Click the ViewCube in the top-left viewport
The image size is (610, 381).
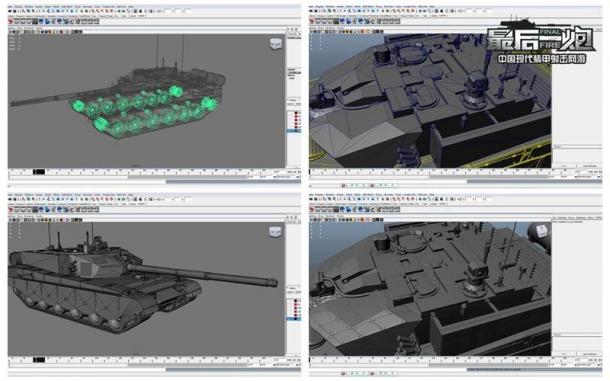pos(277,43)
